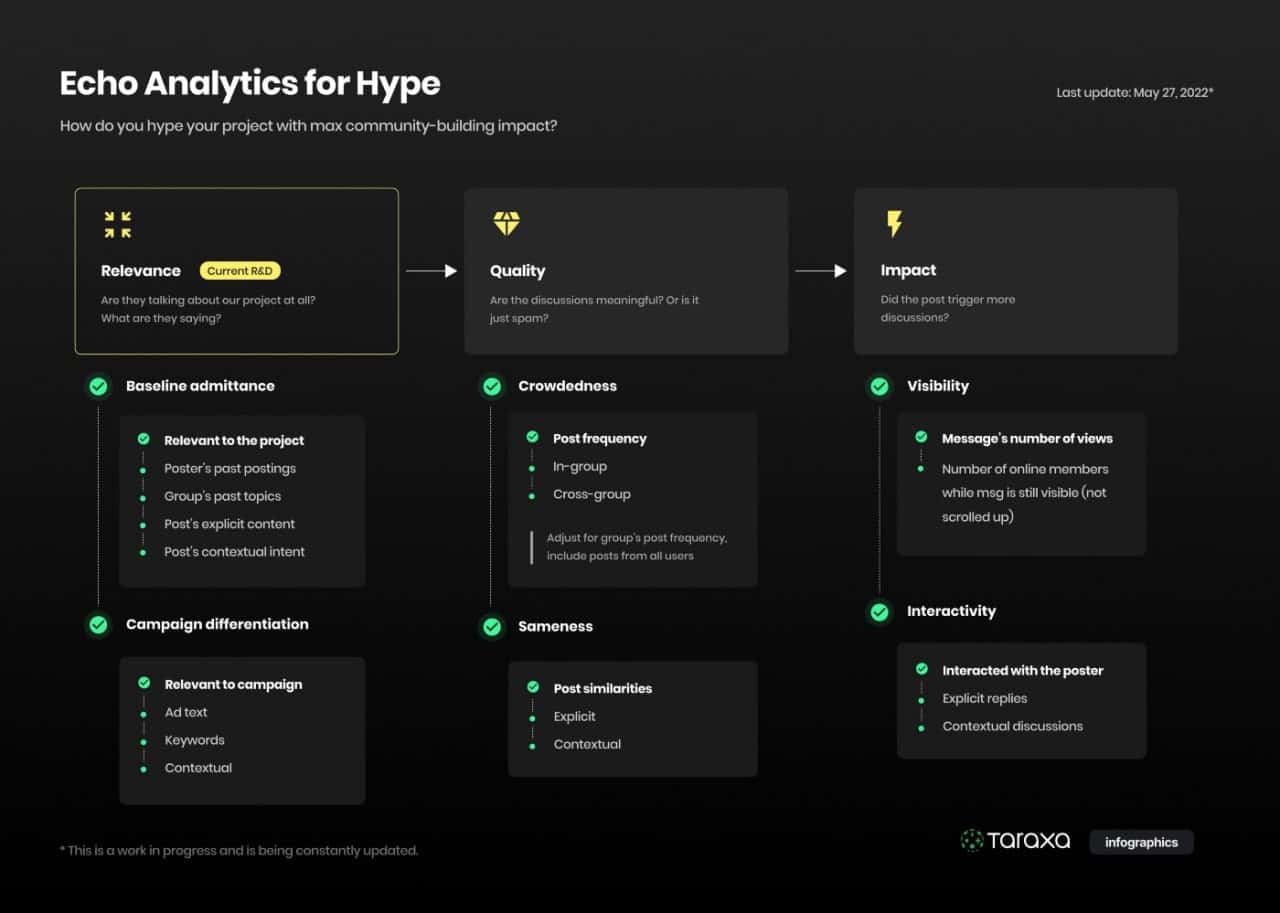Screen dimensions: 1280x913
Task: Click the check next to Post frequency
Action: click(532, 437)
